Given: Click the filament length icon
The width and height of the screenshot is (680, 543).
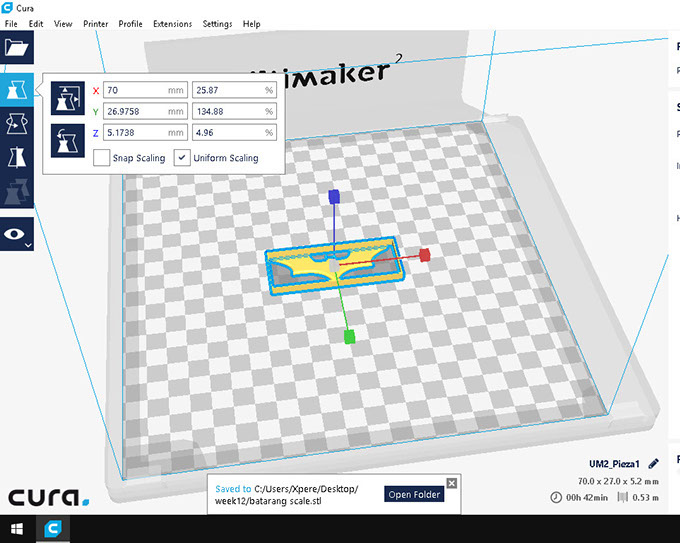Looking at the screenshot, I should pos(622,497).
